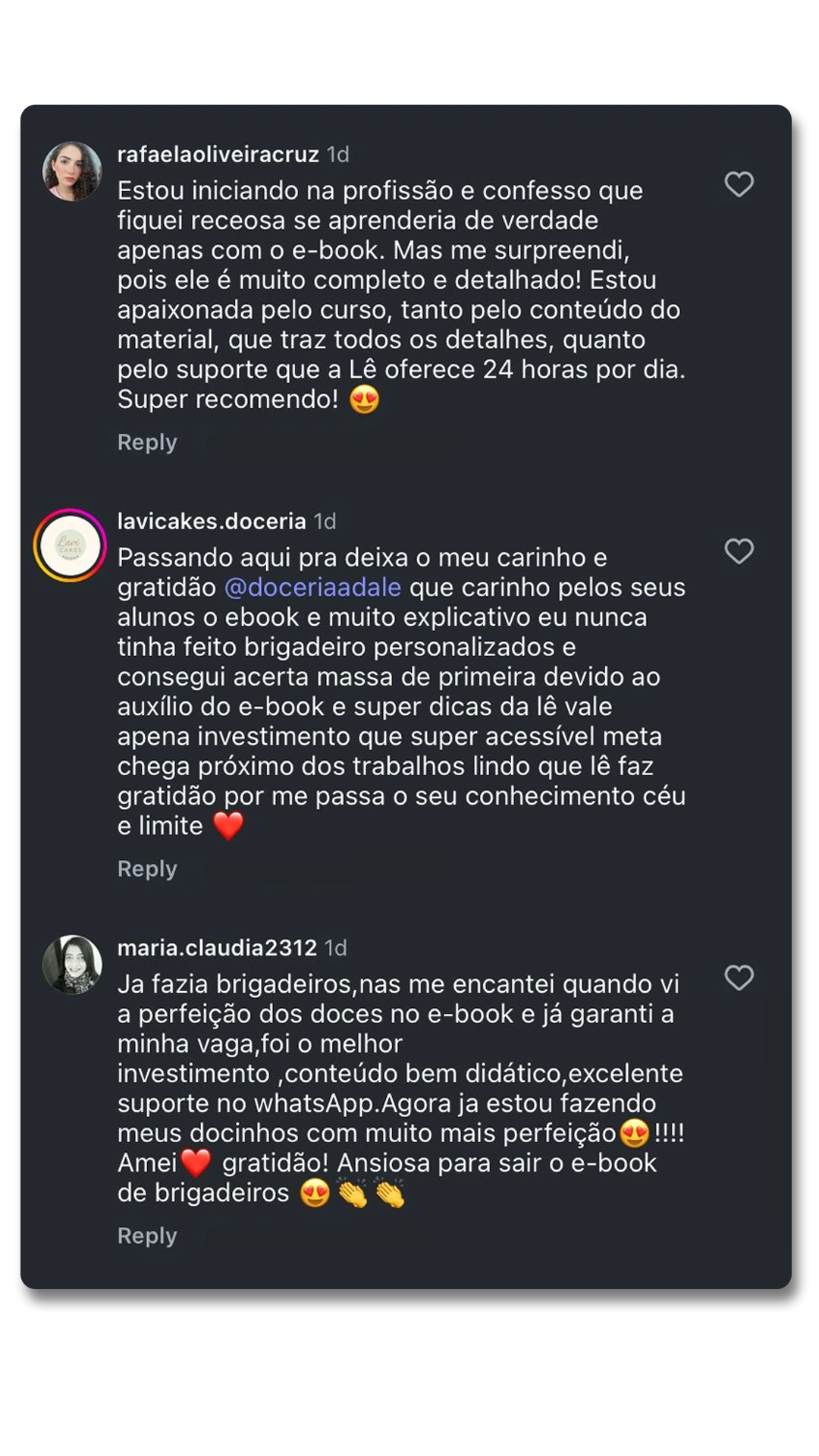Click the 1d timestamp beside rafaelaoliveiracruz
The image size is (819, 1456).
[338, 155]
